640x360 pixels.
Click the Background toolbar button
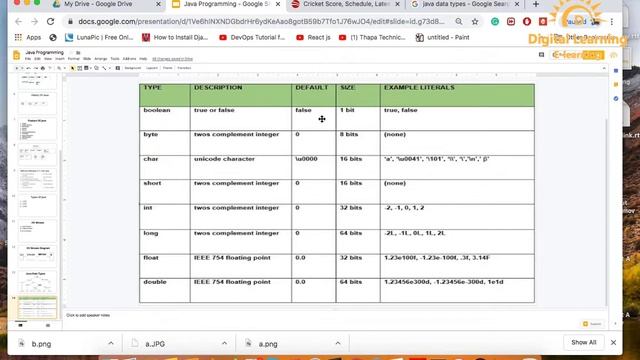[x=133, y=68]
